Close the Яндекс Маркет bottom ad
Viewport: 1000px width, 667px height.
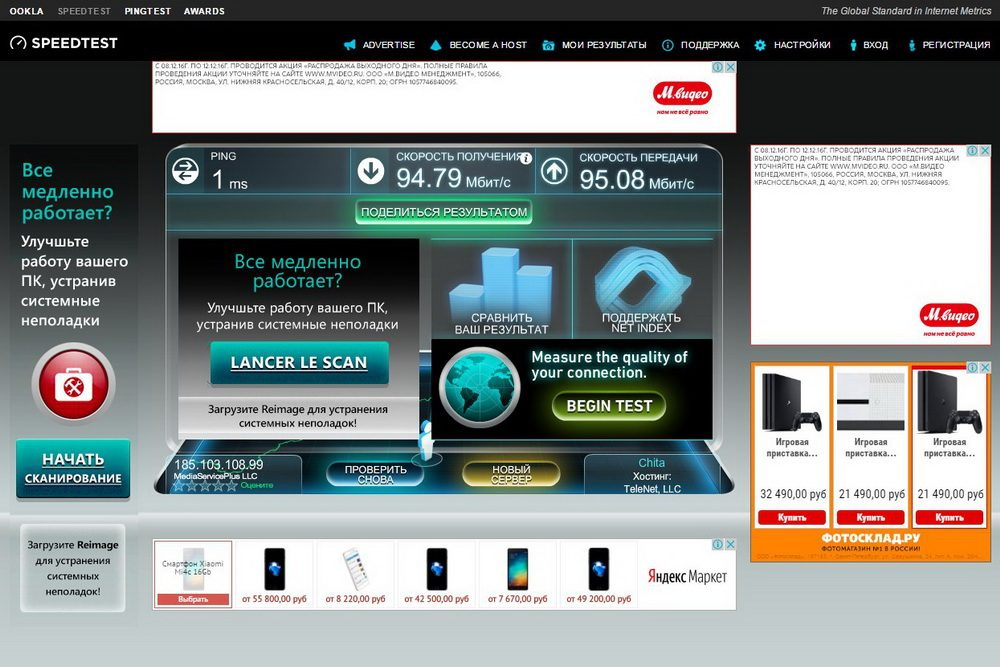(730, 545)
